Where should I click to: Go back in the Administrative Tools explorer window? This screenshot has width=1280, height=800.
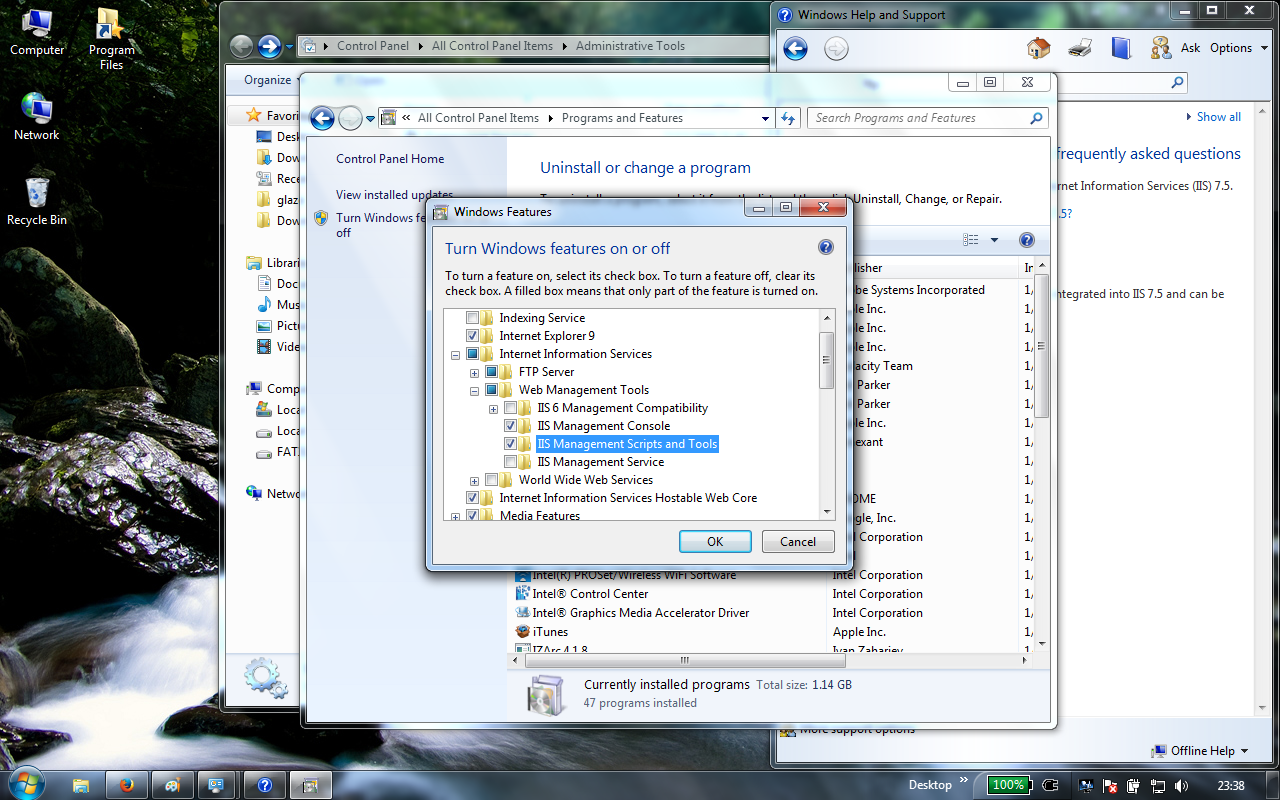coord(241,46)
